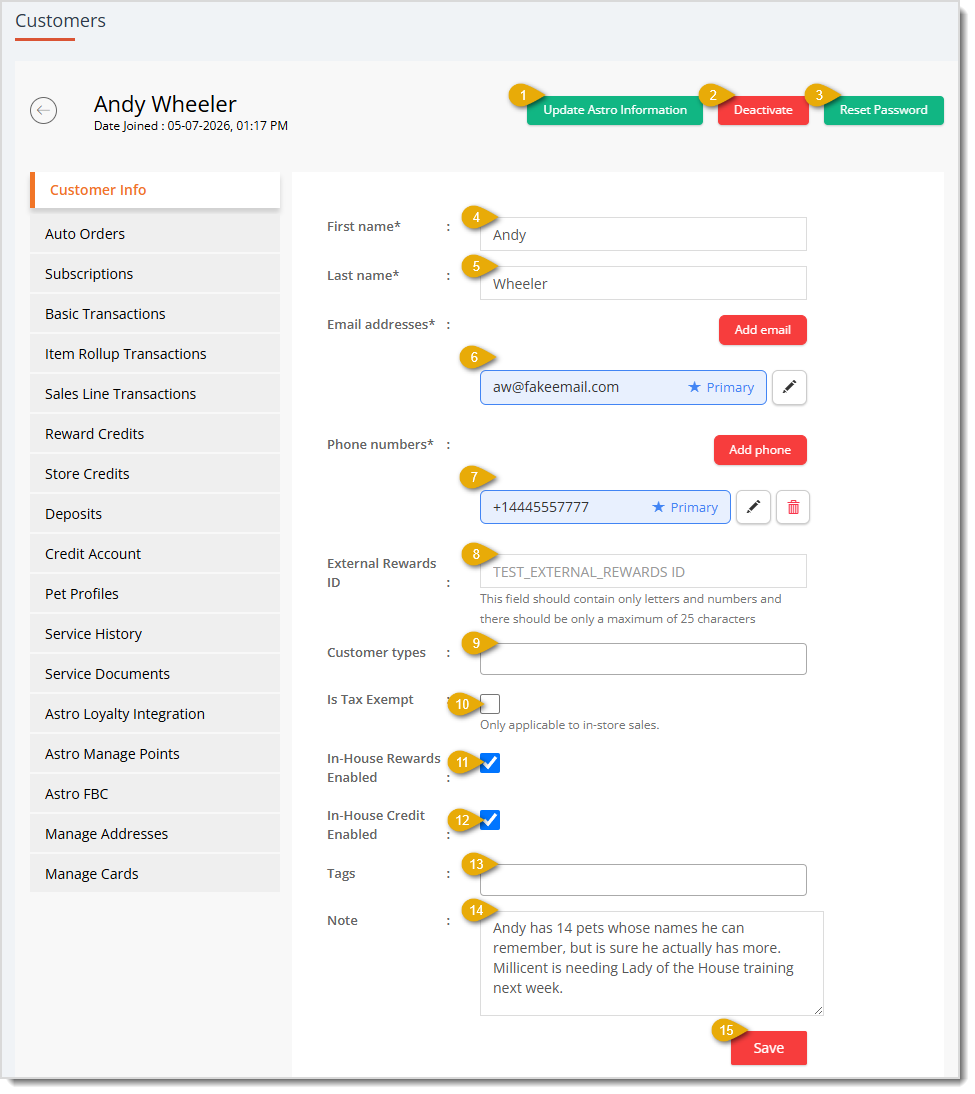Viewport: 975px width, 1094px height.
Task: Go to Basic Transactions
Action: point(156,316)
